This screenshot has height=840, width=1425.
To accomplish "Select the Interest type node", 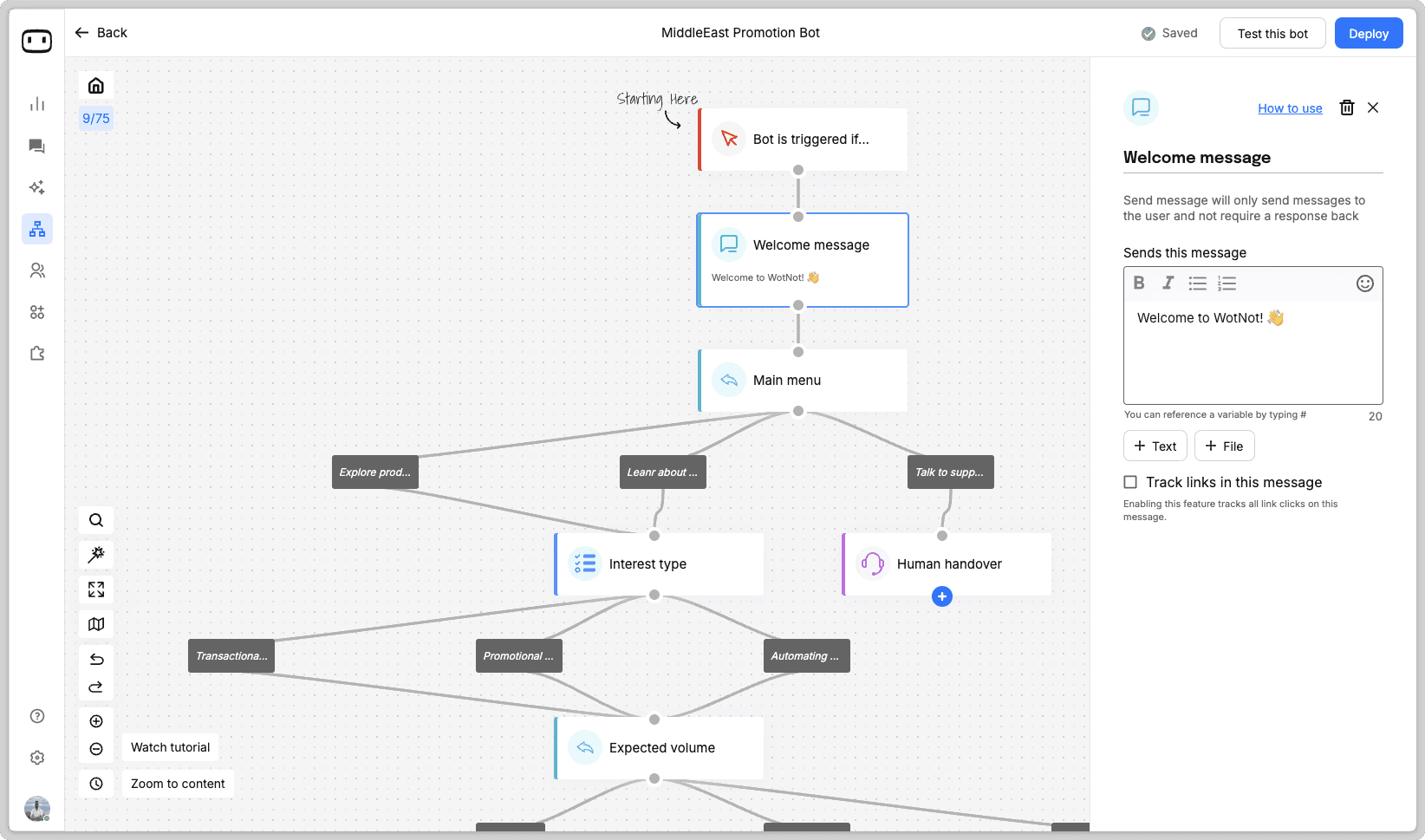I will pos(659,564).
